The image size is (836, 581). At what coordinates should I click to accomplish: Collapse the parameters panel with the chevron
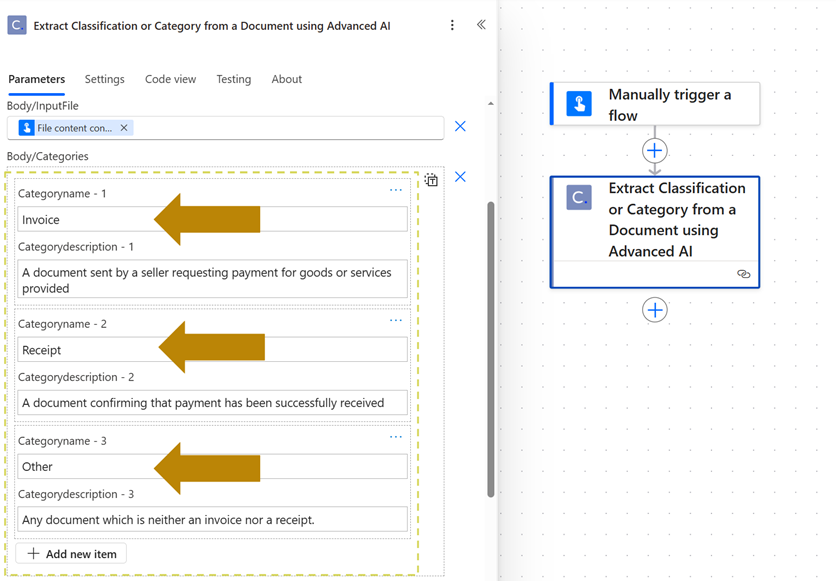481,24
